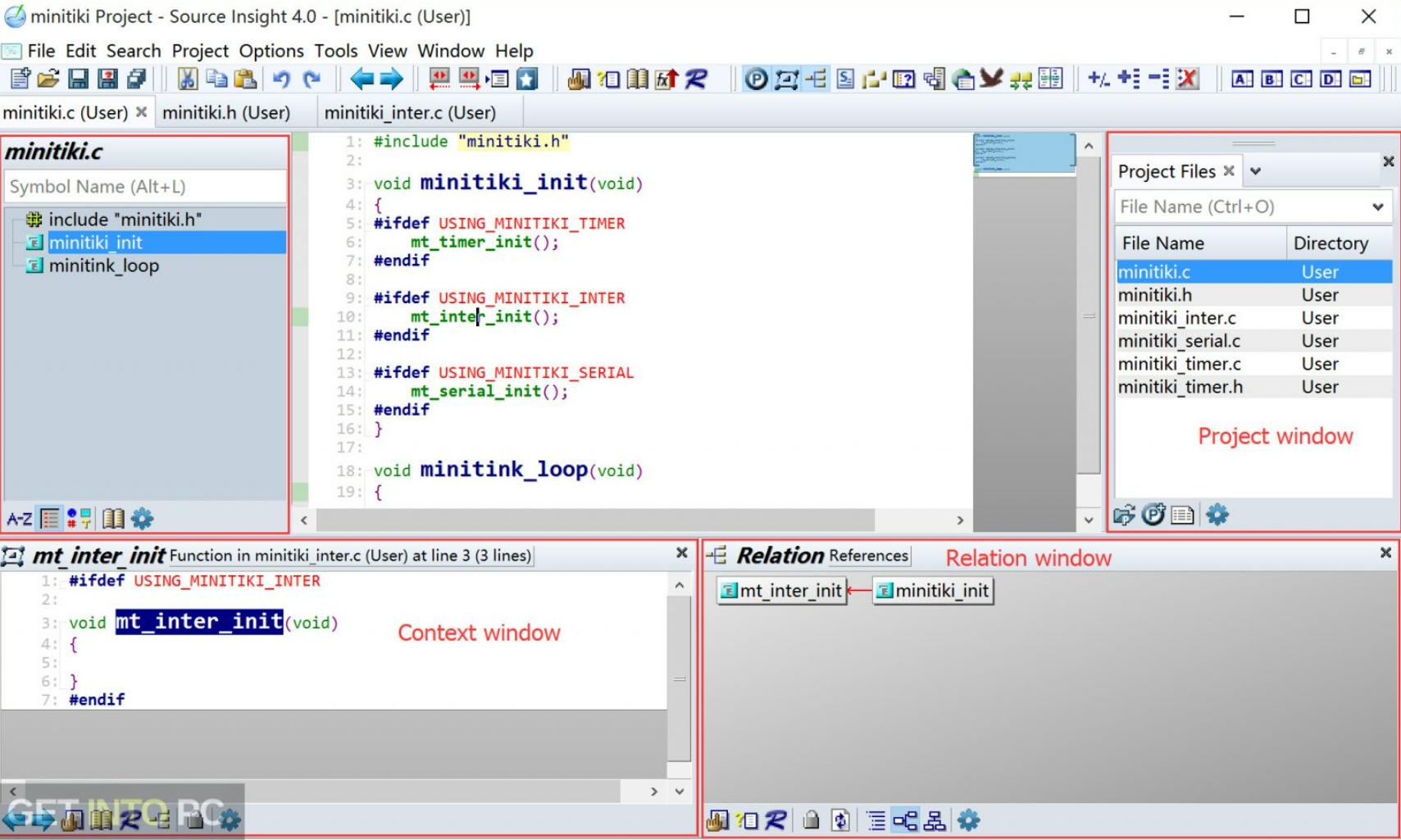
Task: Click the Save All toolbar icon
Action: [136, 79]
